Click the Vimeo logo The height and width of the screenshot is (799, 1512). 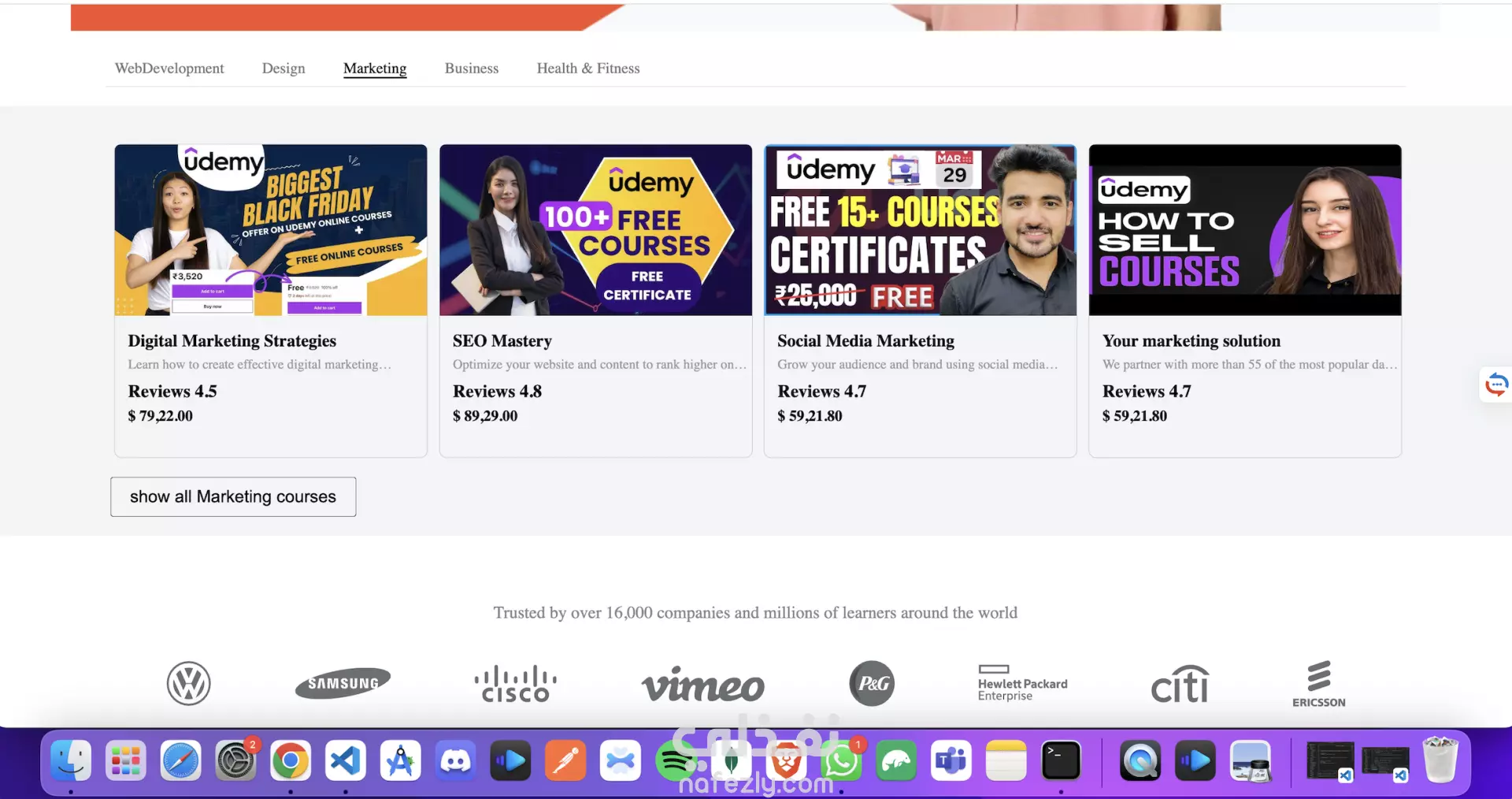click(702, 685)
